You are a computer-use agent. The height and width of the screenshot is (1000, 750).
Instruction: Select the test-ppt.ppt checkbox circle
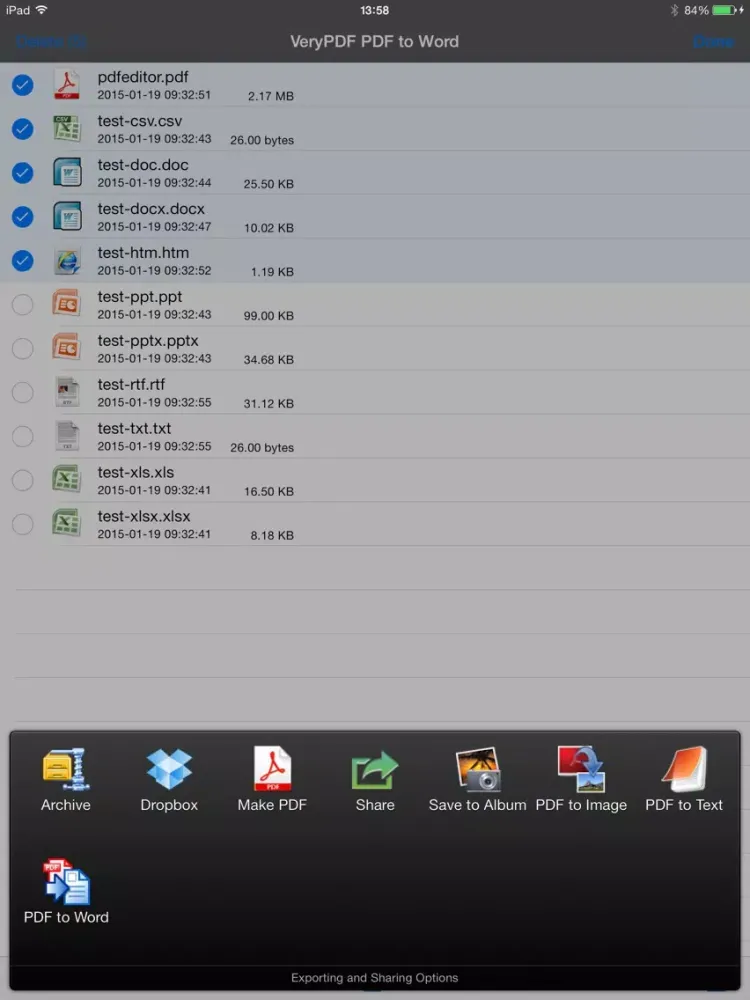(22, 305)
